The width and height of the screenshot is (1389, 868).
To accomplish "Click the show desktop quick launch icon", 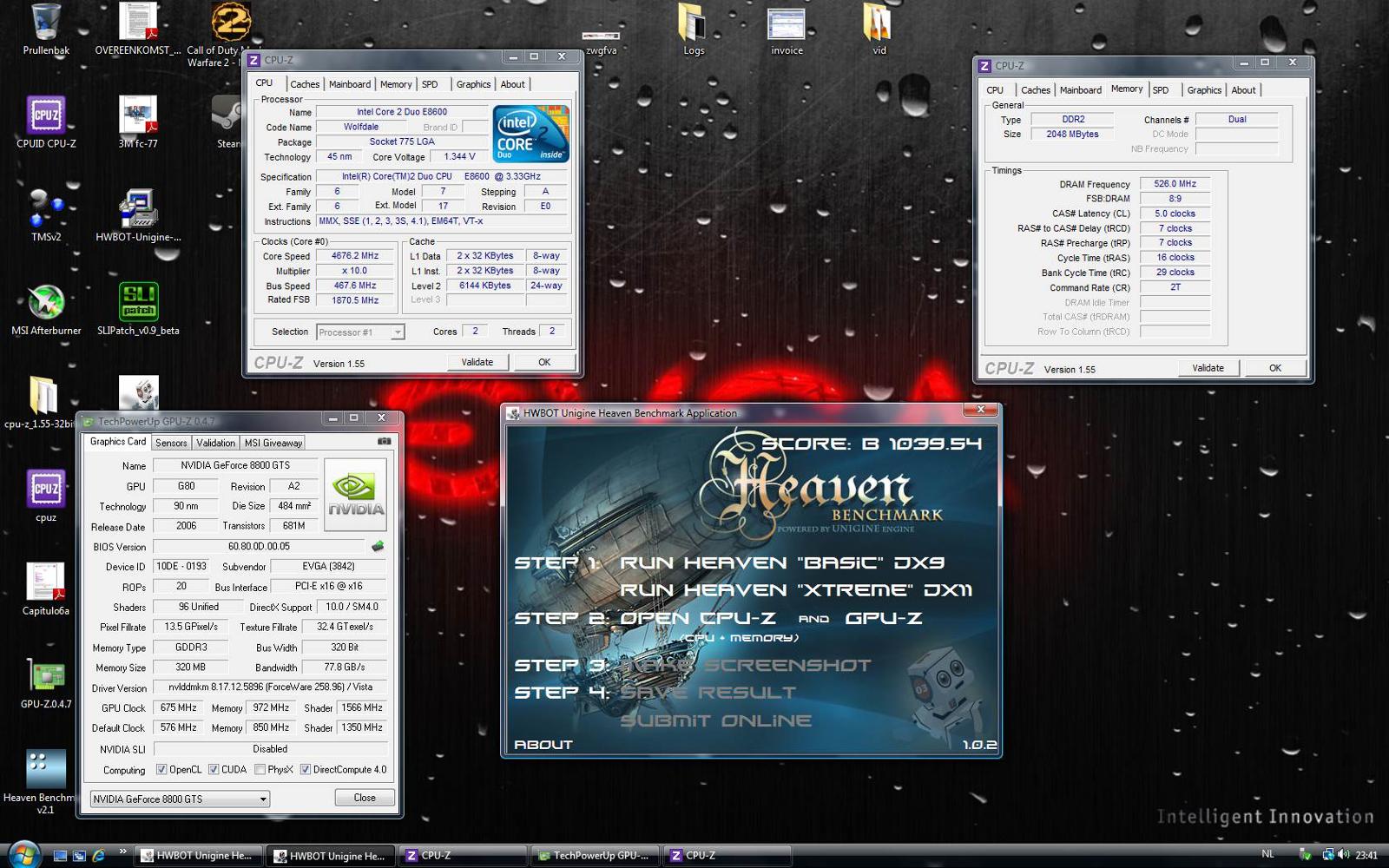I will click(x=60, y=855).
